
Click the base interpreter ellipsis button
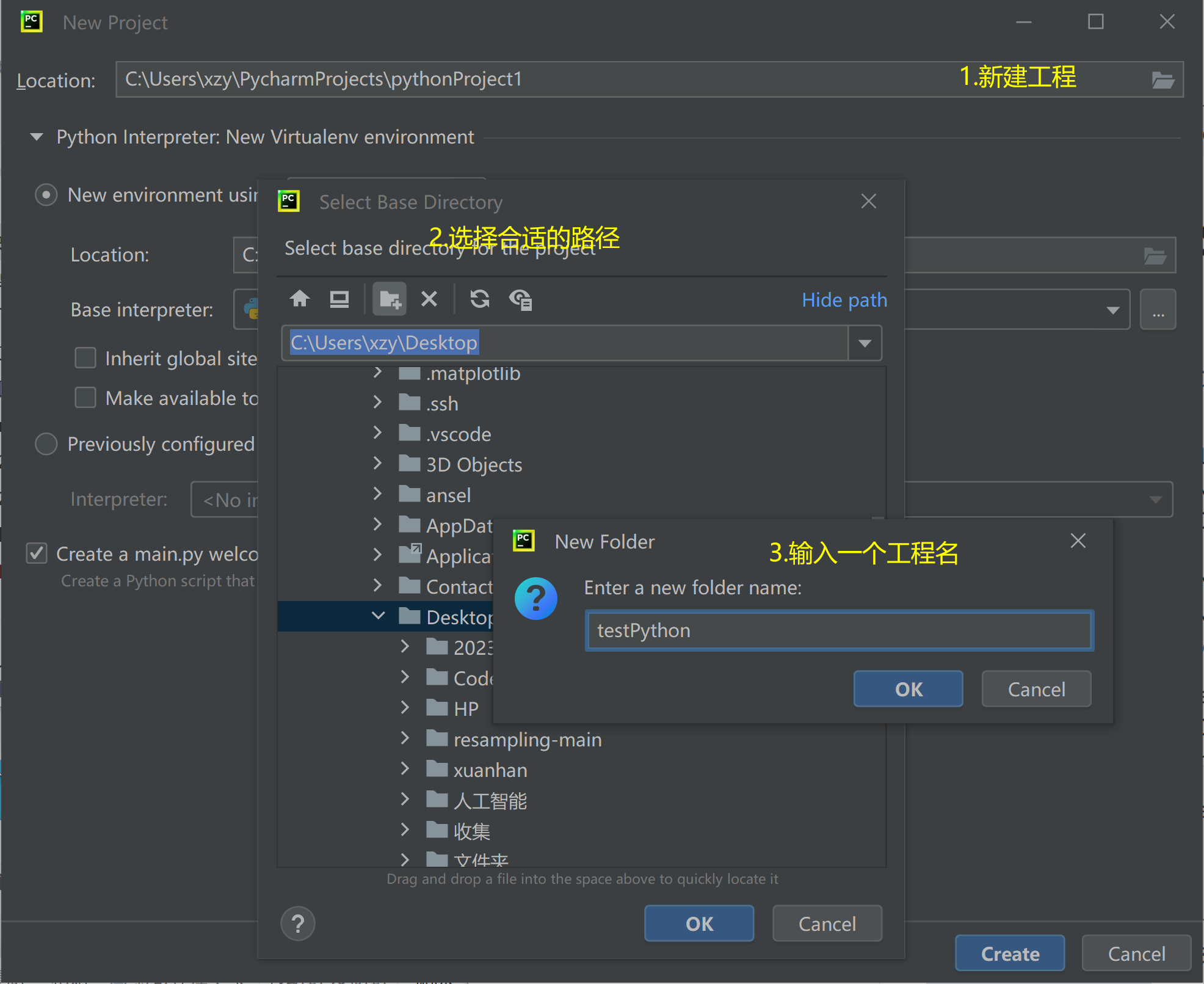pos(1158,310)
